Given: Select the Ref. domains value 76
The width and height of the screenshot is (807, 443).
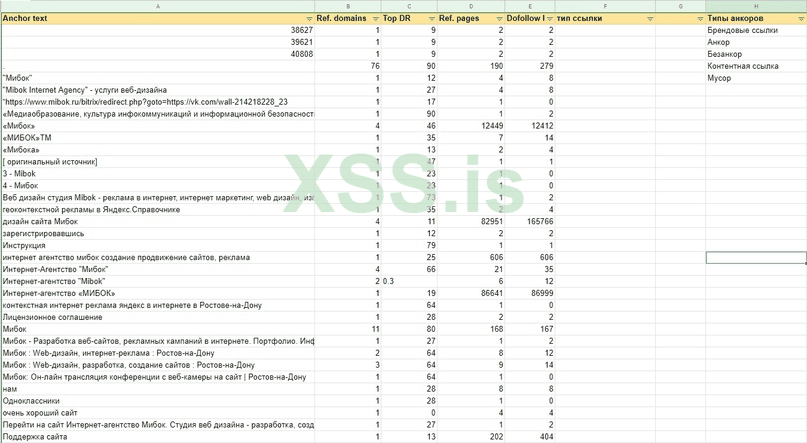Looking at the screenshot, I should (x=348, y=66).
